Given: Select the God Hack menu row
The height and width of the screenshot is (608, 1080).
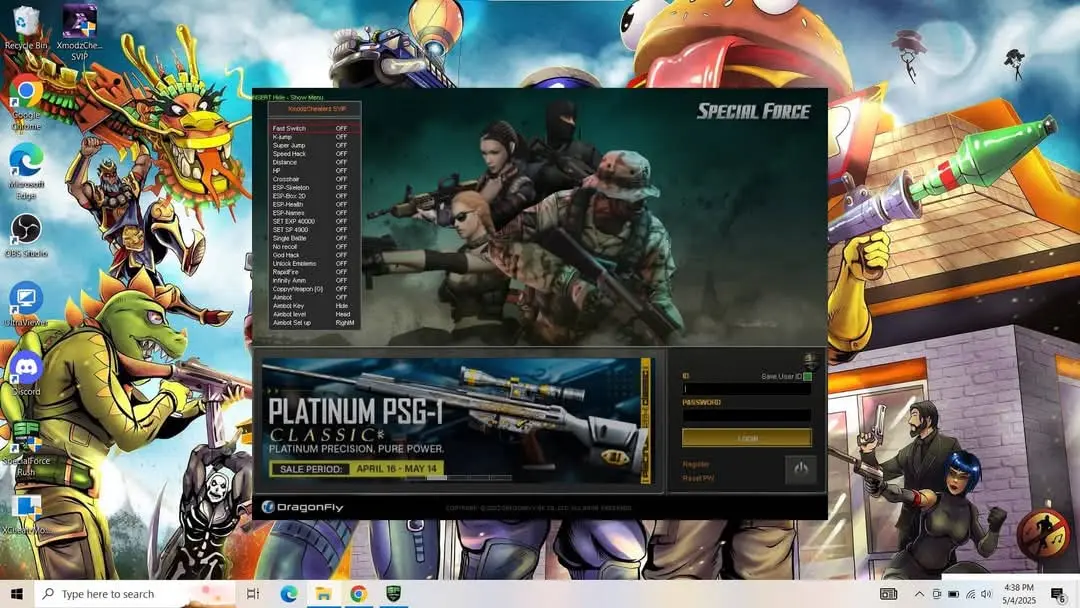Looking at the screenshot, I should pyautogui.click(x=314, y=255).
